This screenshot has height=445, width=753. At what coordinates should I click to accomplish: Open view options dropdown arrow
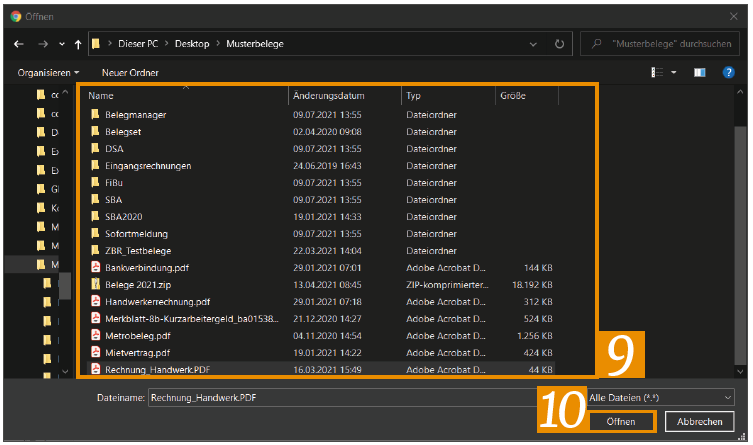(x=674, y=72)
